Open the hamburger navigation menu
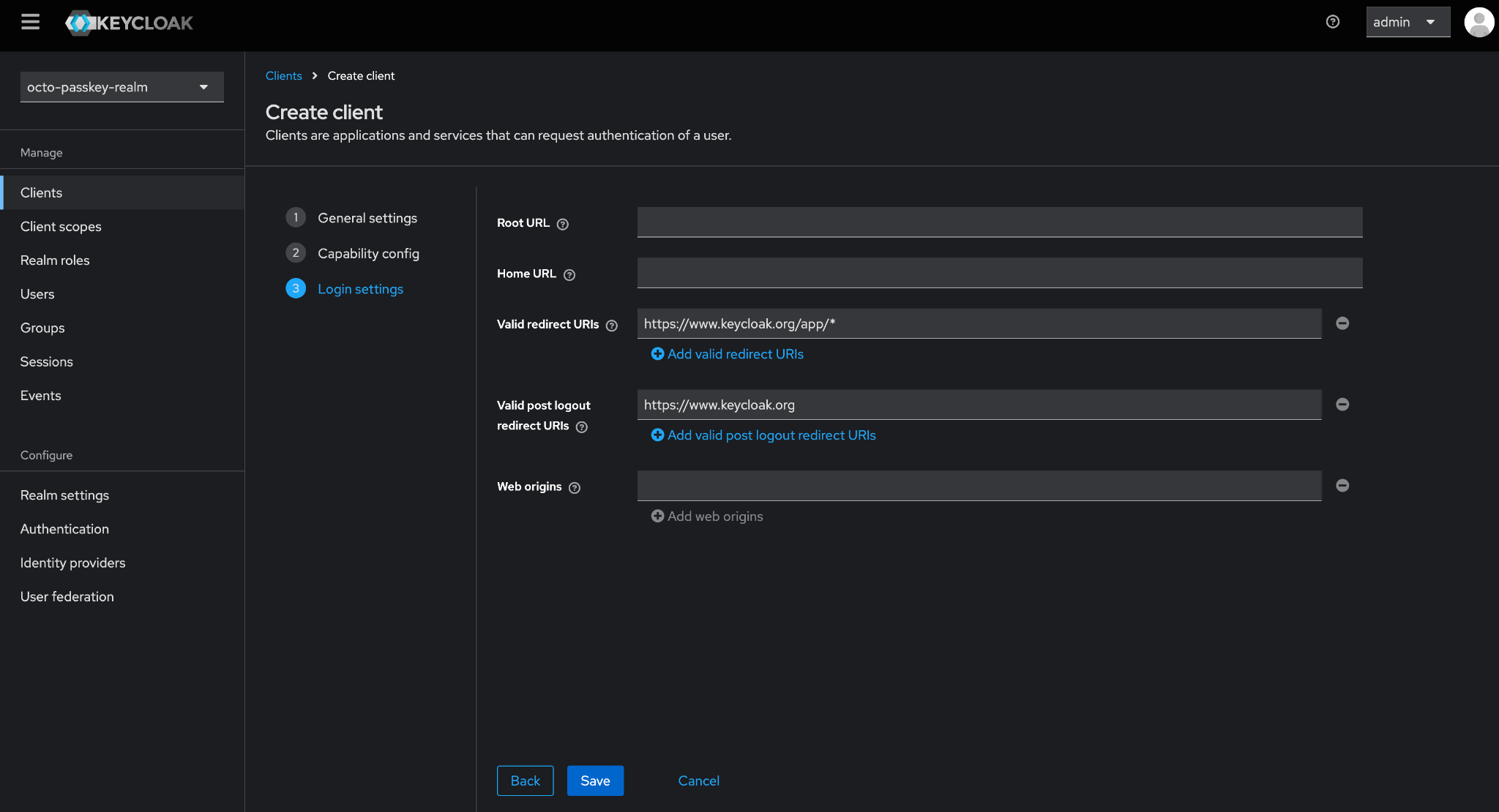 click(x=30, y=22)
